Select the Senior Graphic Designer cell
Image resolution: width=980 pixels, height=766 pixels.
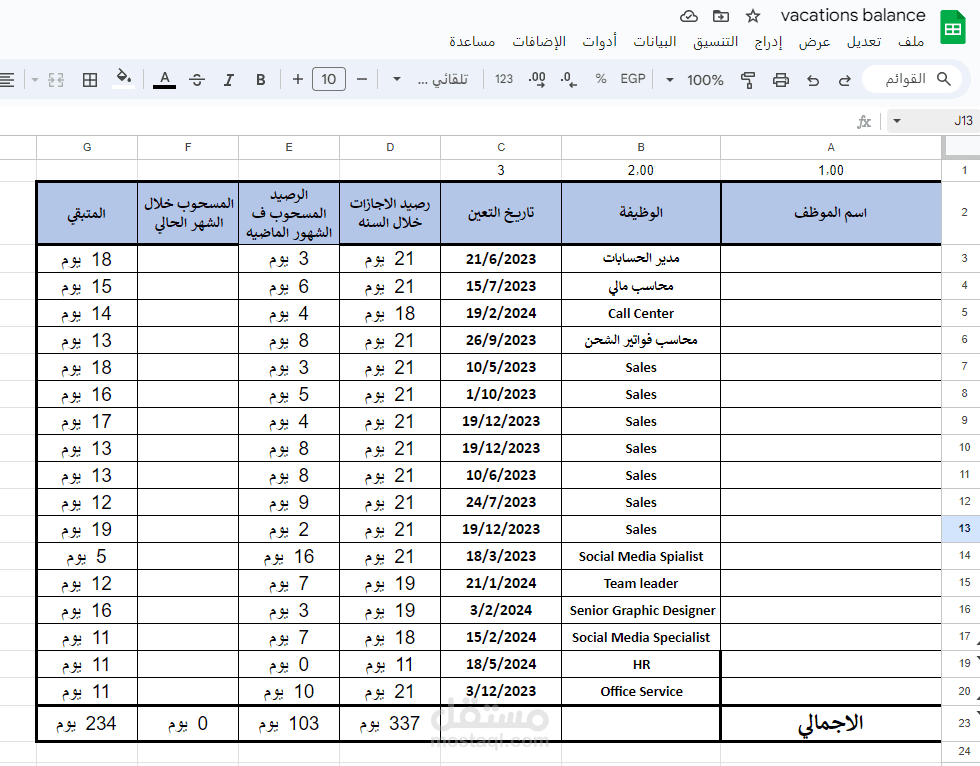click(641, 610)
